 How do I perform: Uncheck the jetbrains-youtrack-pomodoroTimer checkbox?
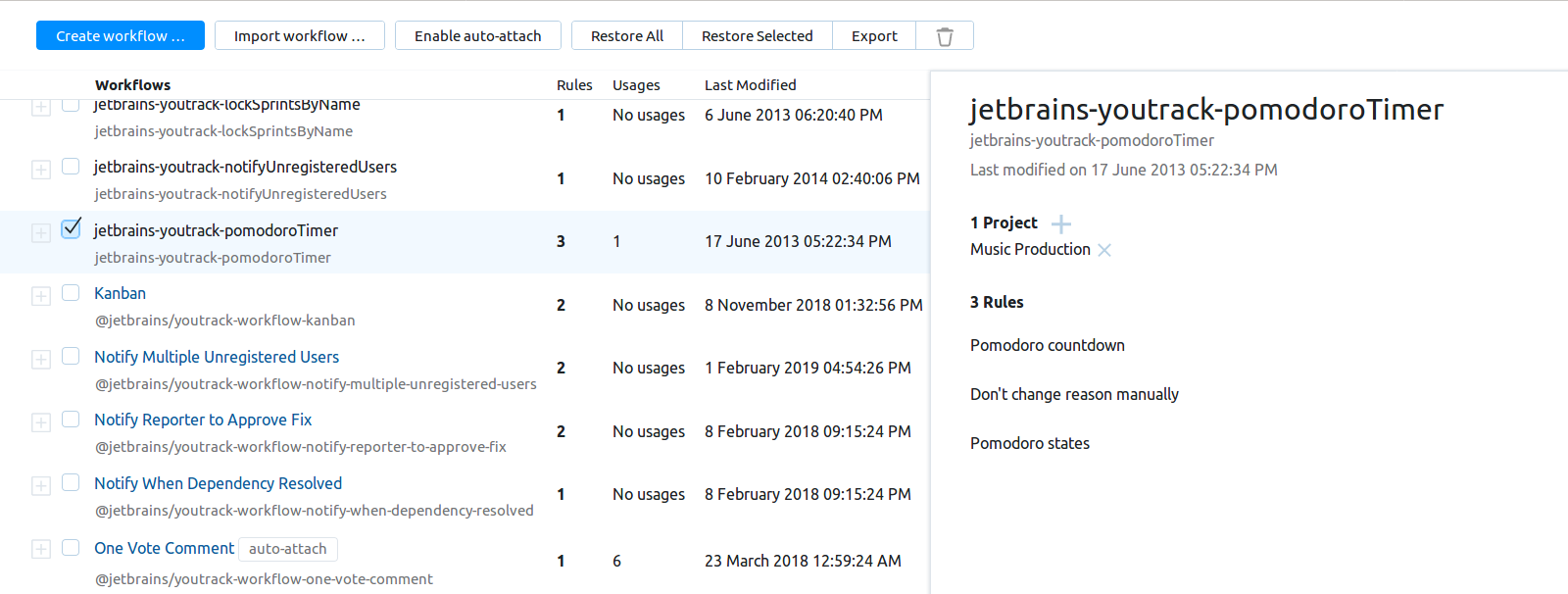point(71,228)
